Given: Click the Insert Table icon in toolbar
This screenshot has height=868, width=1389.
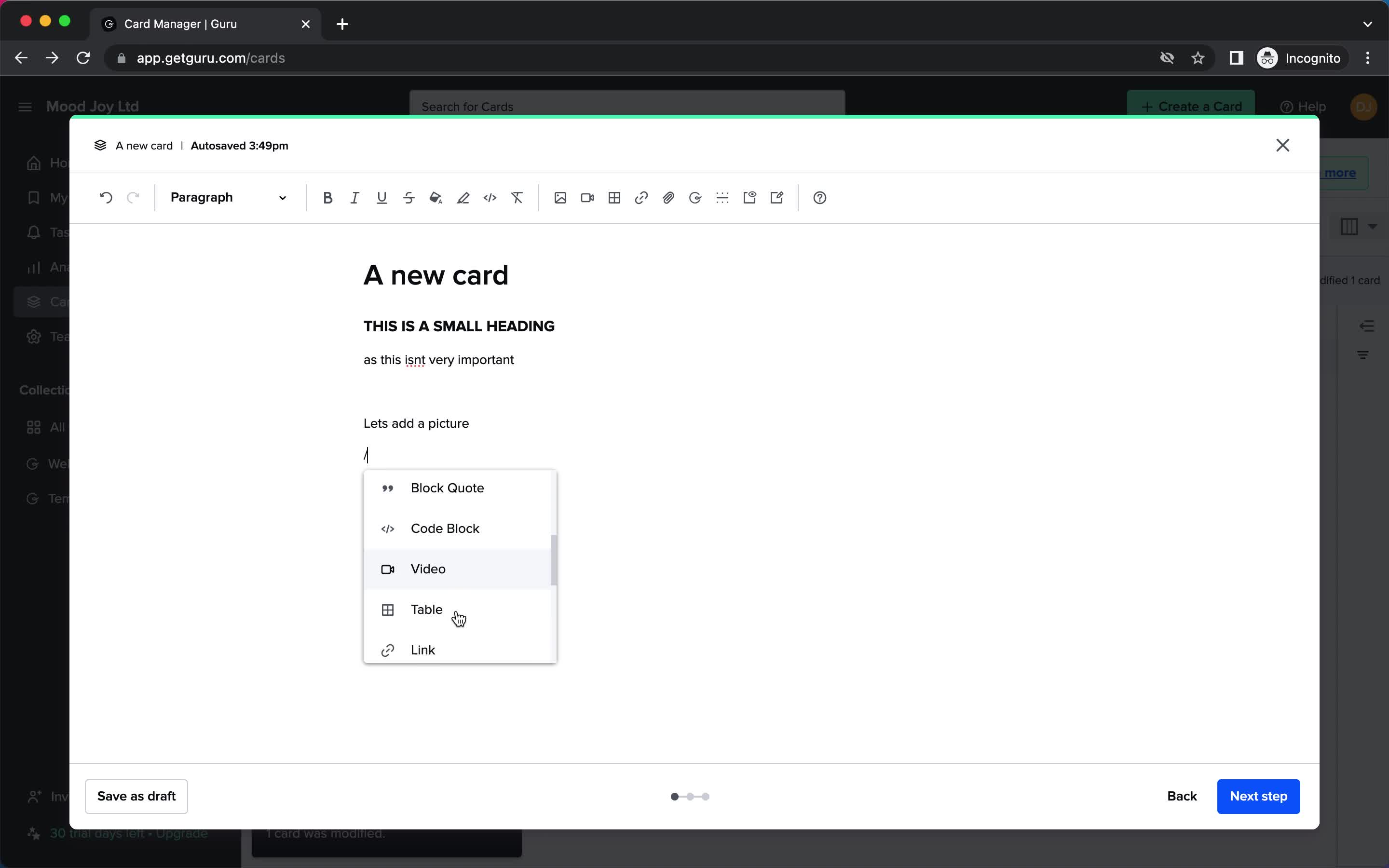Looking at the screenshot, I should [x=614, y=197].
